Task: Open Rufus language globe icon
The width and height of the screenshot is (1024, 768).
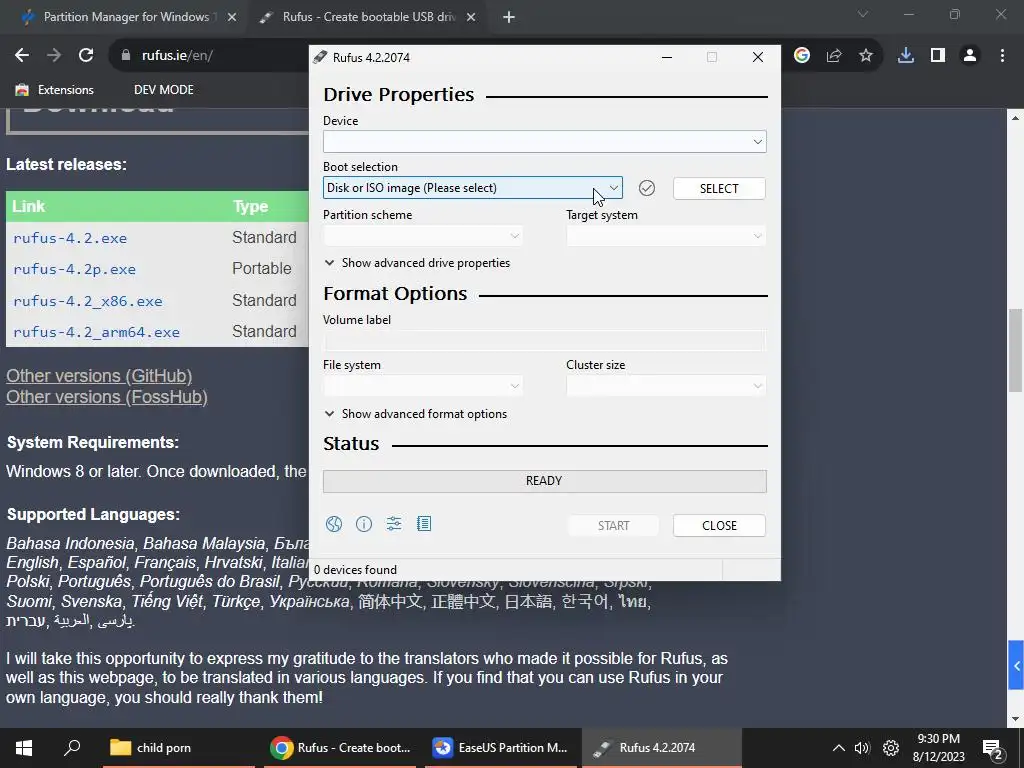Action: 334,524
